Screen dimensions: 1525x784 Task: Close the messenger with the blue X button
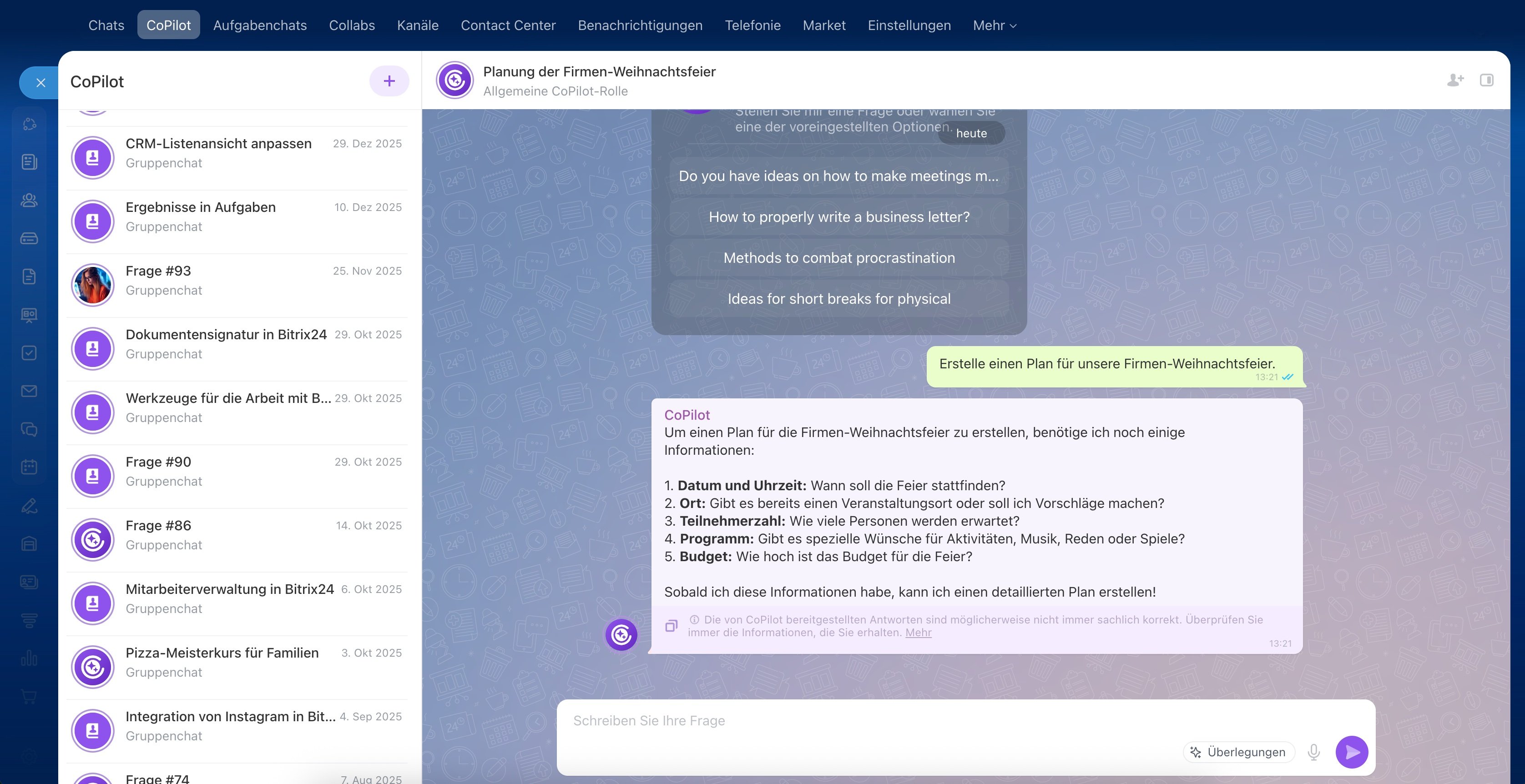click(40, 83)
